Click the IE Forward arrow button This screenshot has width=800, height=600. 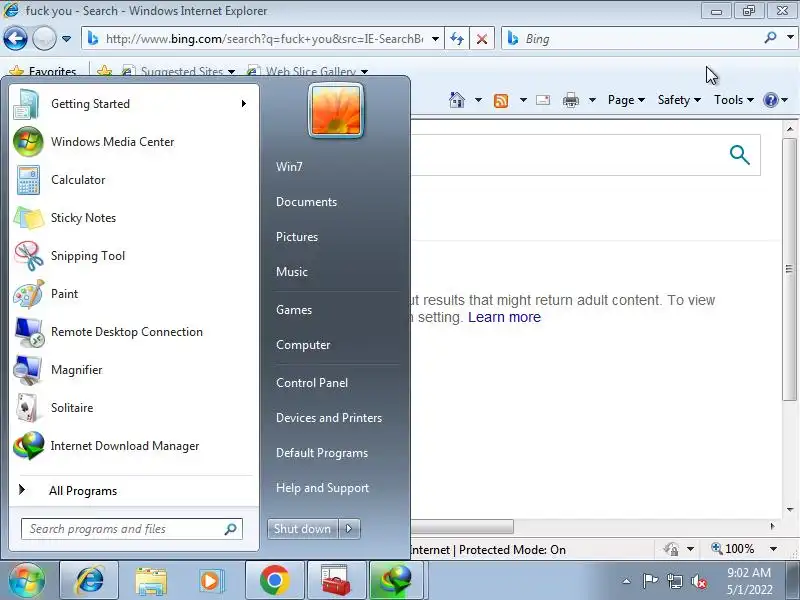(44, 38)
